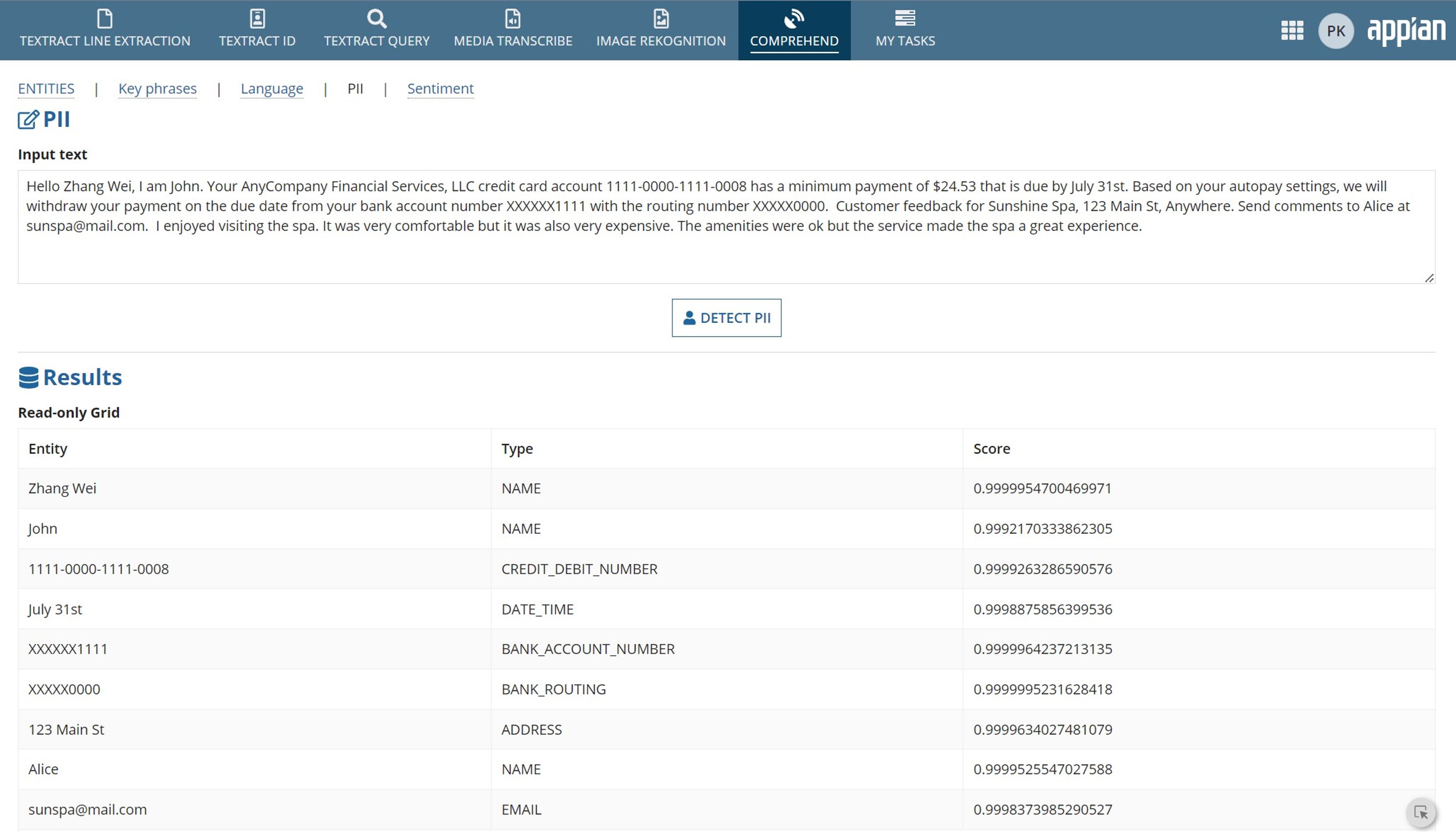The width and height of the screenshot is (1456, 832).
Task: Click score 0.9992170333862305
Action: (x=1043, y=528)
